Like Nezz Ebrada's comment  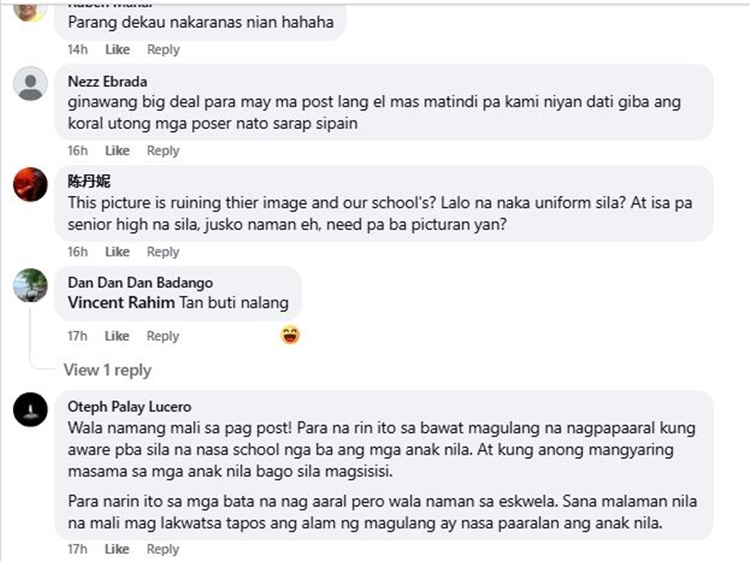coord(117,151)
